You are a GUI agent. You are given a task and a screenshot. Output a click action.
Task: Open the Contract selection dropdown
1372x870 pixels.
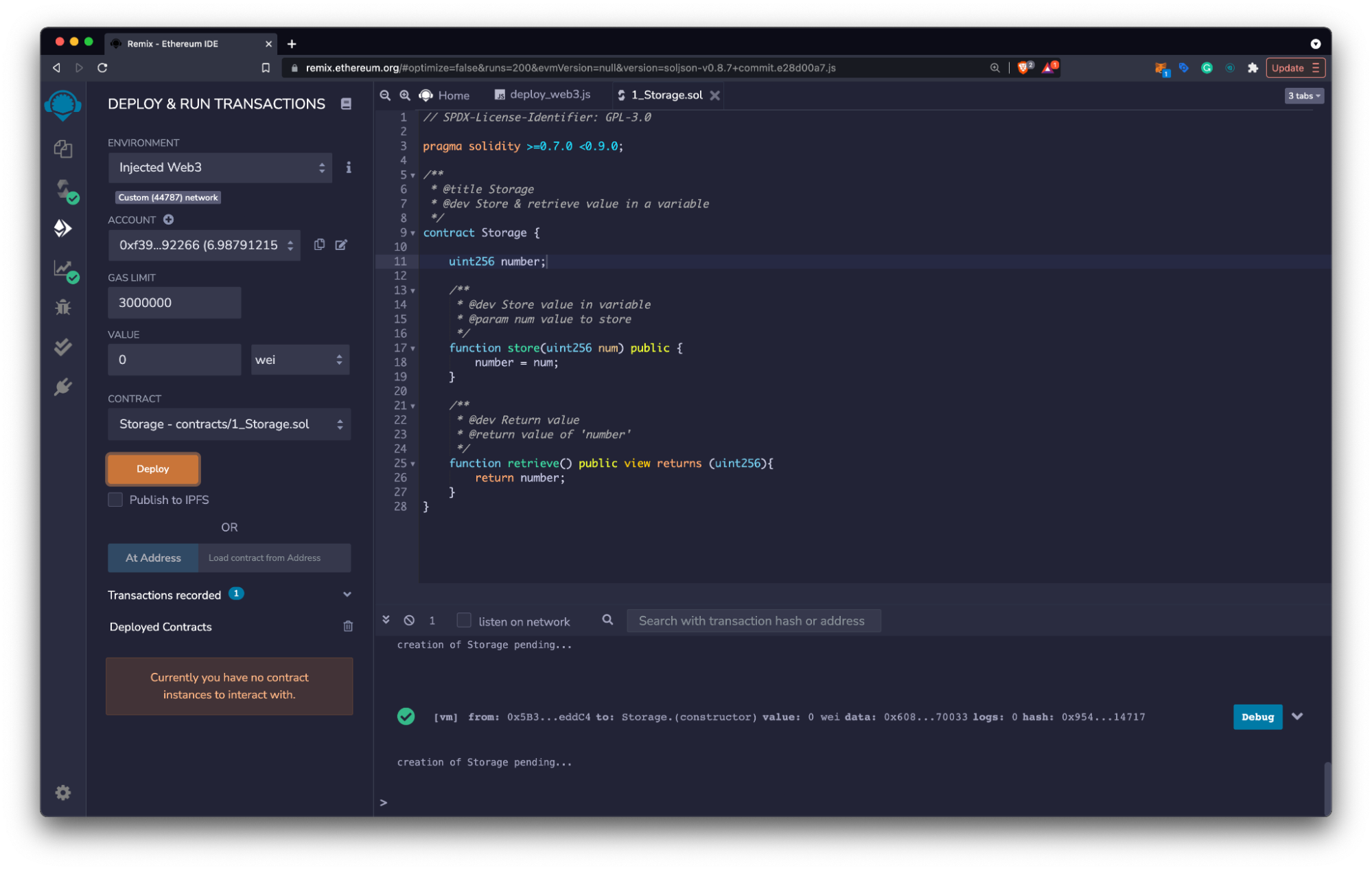tap(229, 424)
